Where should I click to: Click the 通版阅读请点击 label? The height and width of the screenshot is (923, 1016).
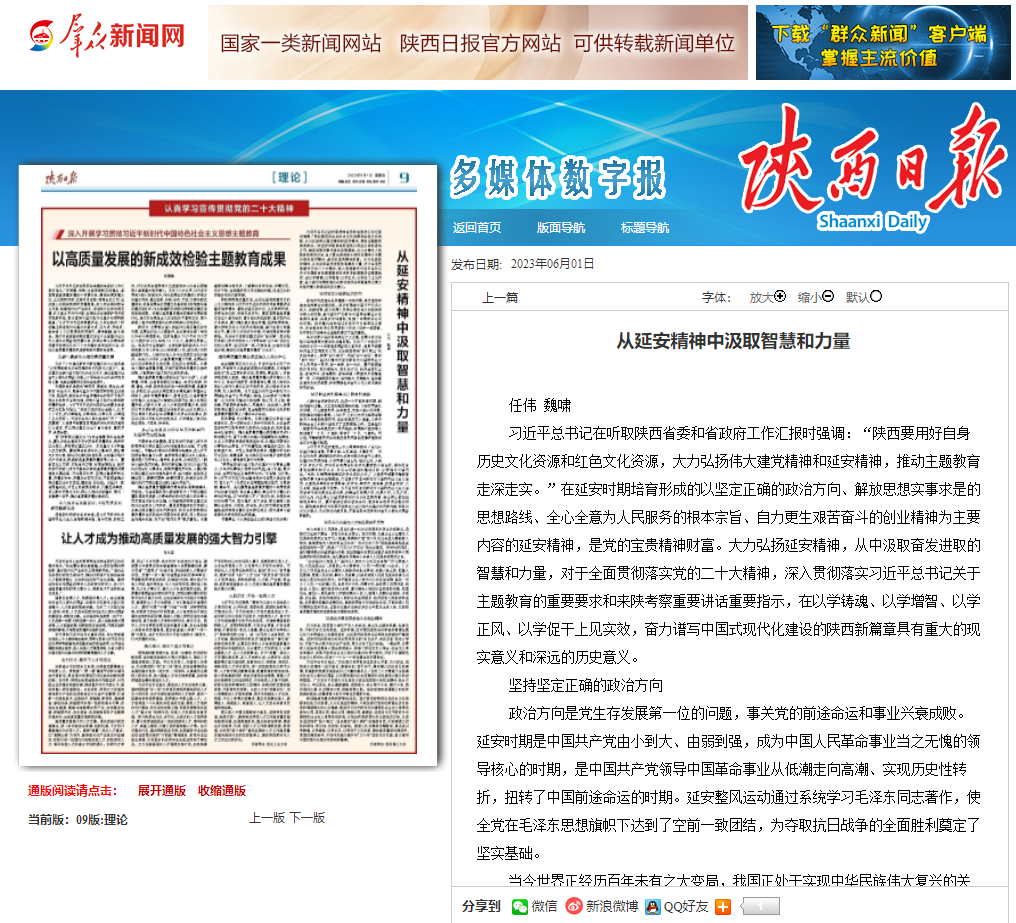[x=72, y=791]
